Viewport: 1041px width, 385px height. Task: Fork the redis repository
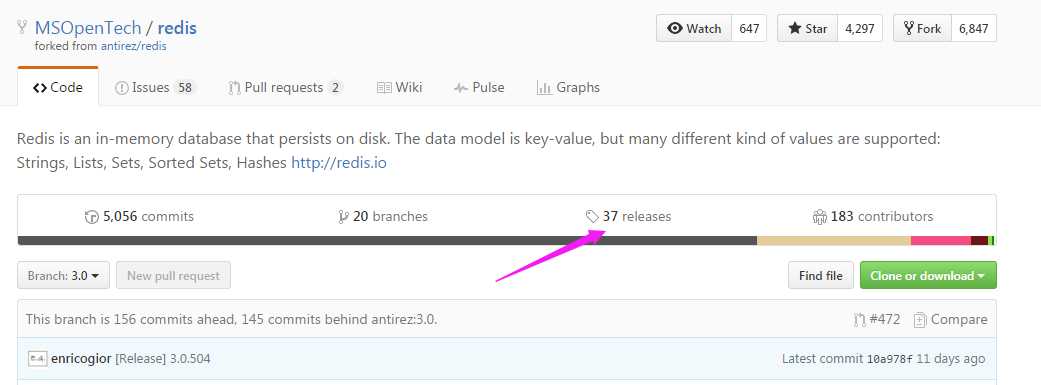(x=922, y=29)
